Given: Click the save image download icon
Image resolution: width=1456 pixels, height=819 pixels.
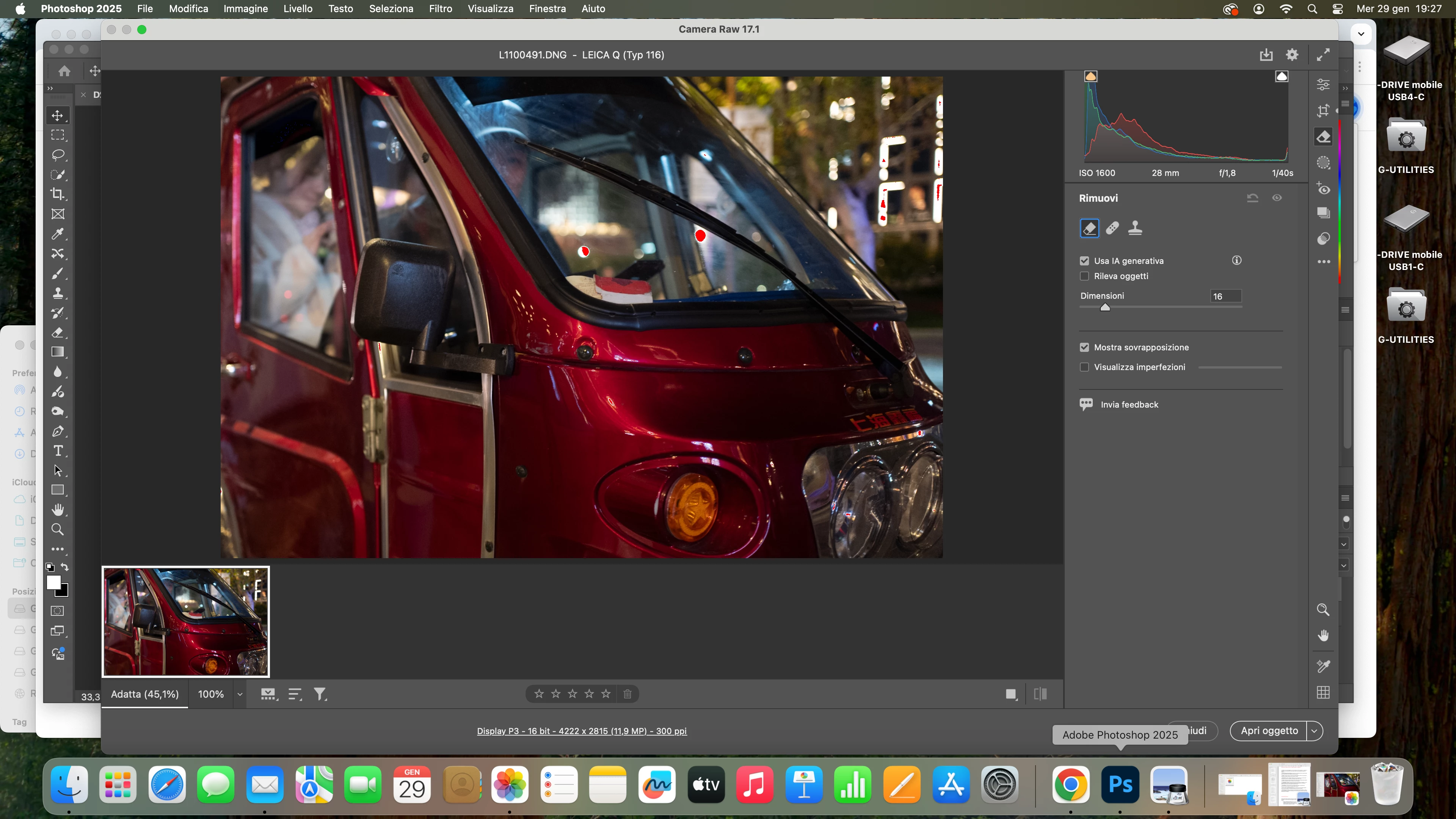Looking at the screenshot, I should pos(1266,55).
